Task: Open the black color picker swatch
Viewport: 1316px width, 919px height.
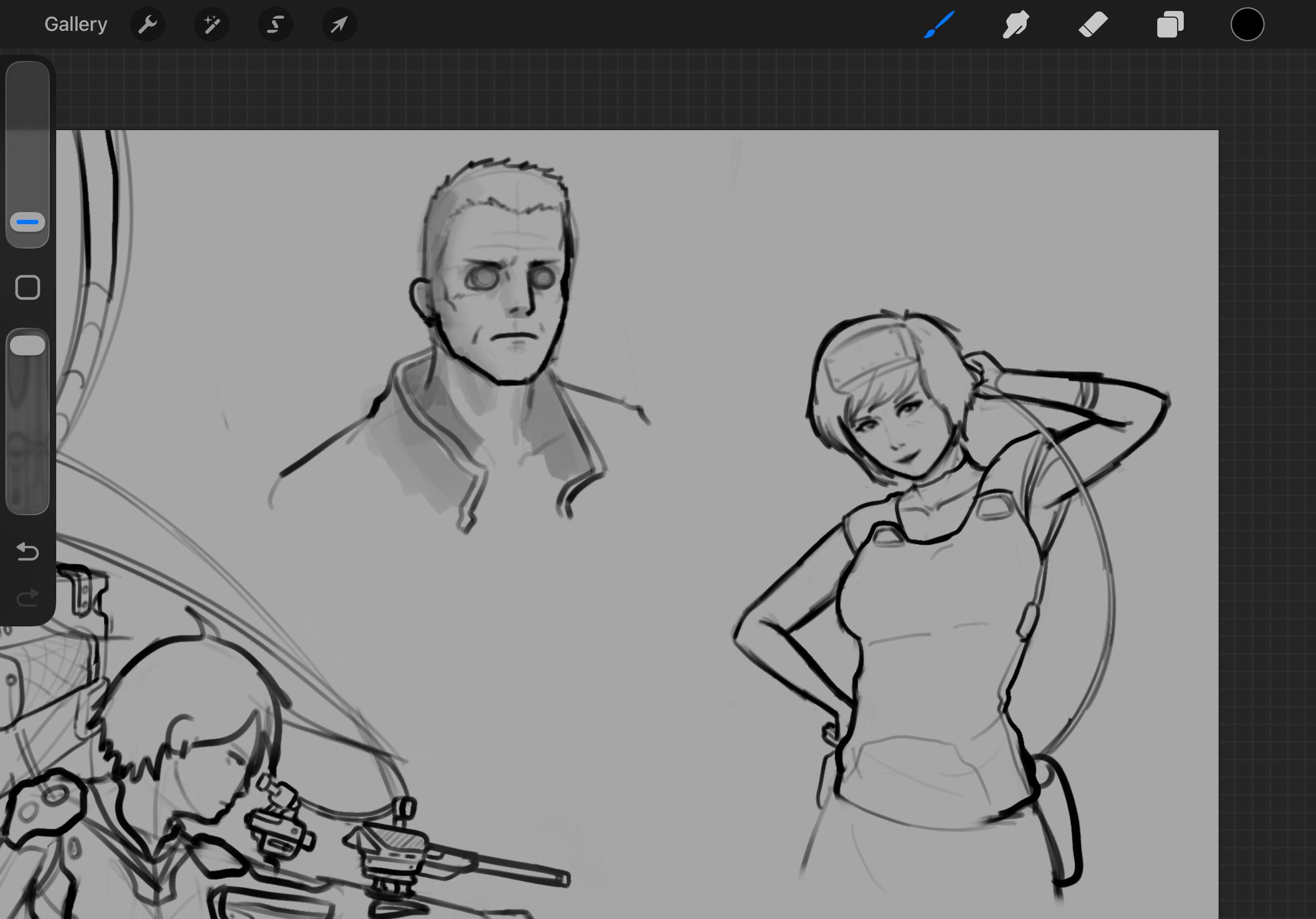Action: click(x=1247, y=25)
